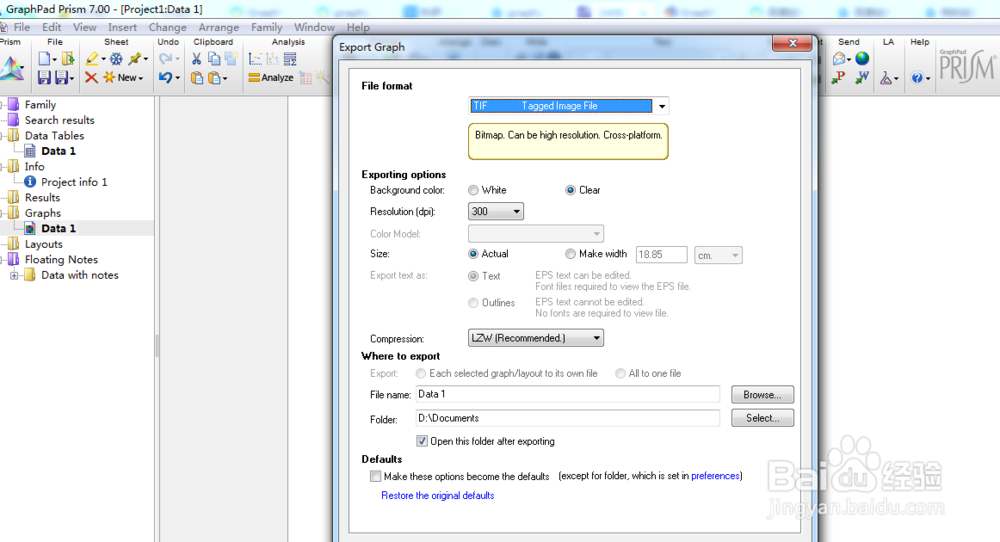The image size is (1000, 542).
Task: Open the LZW Compression dropdown
Action: click(x=536, y=338)
